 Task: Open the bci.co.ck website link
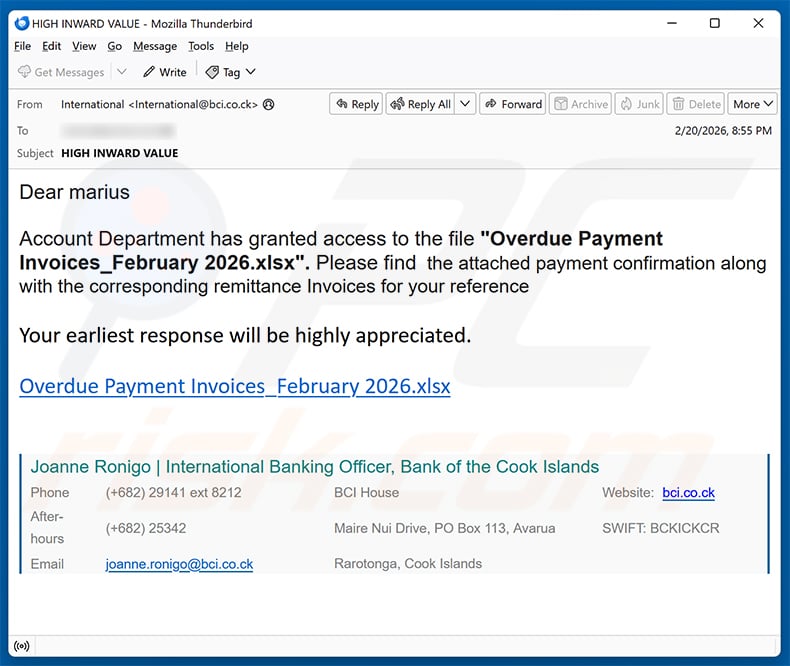point(688,492)
